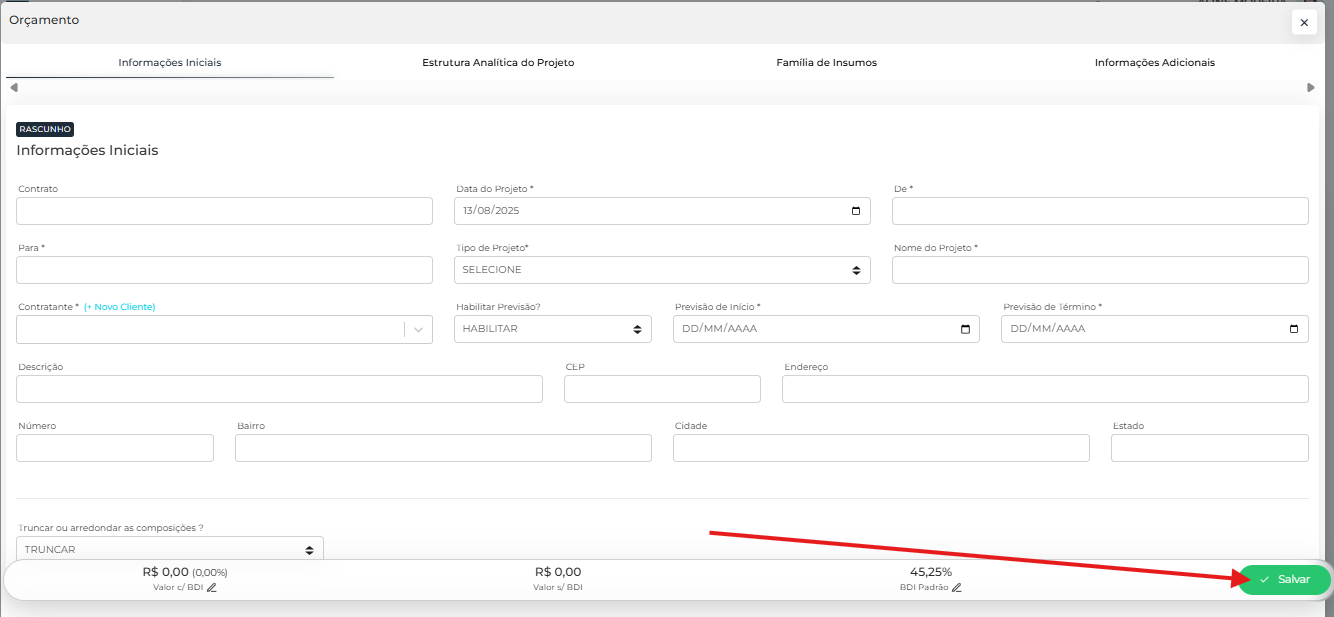Open the Tipo de Projeto dropdown
Image resolution: width=1334 pixels, height=617 pixels.
click(661, 270)
